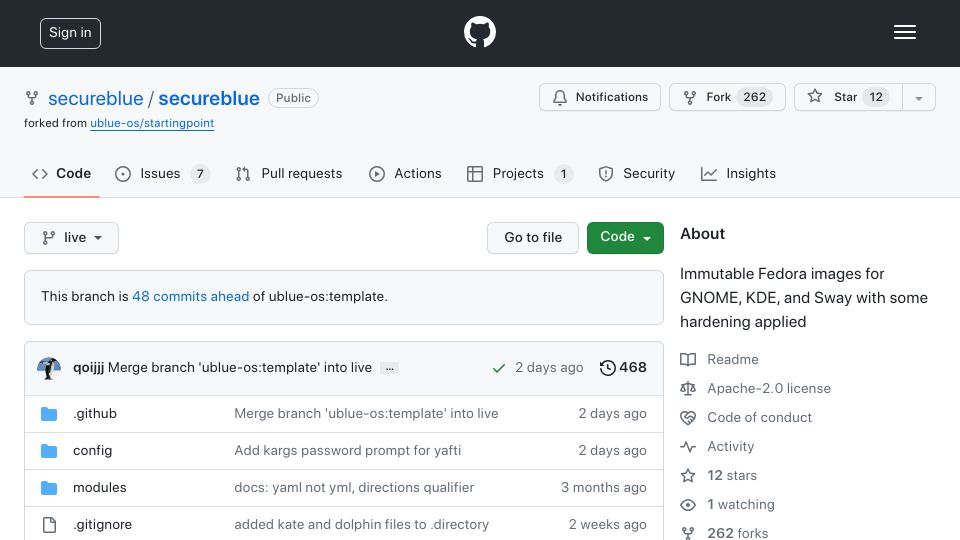Open the Security tab

click(637, 174)
